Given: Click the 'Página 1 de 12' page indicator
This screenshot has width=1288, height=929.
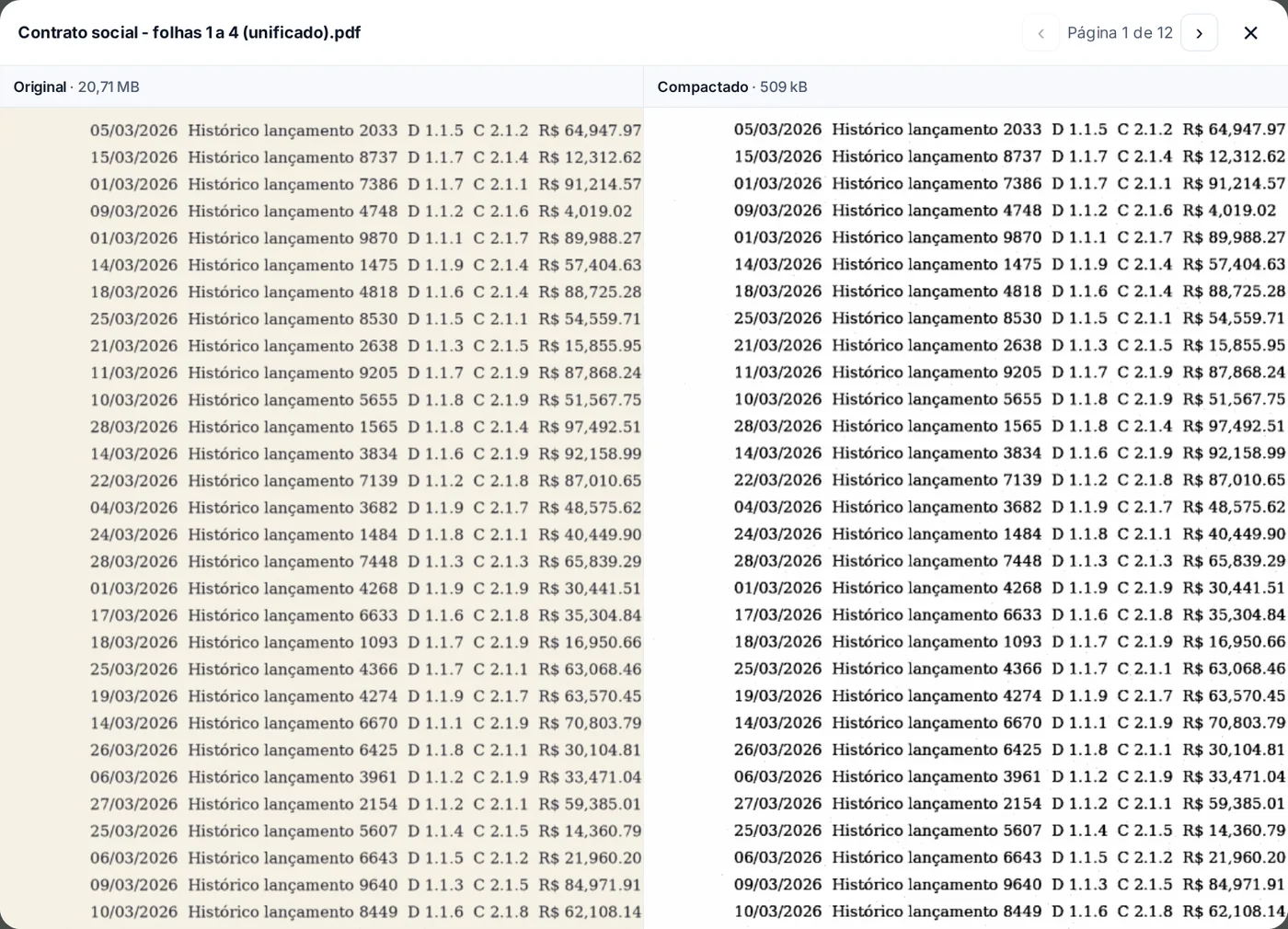Looking at the screenshot, I should coord(1120,33).
